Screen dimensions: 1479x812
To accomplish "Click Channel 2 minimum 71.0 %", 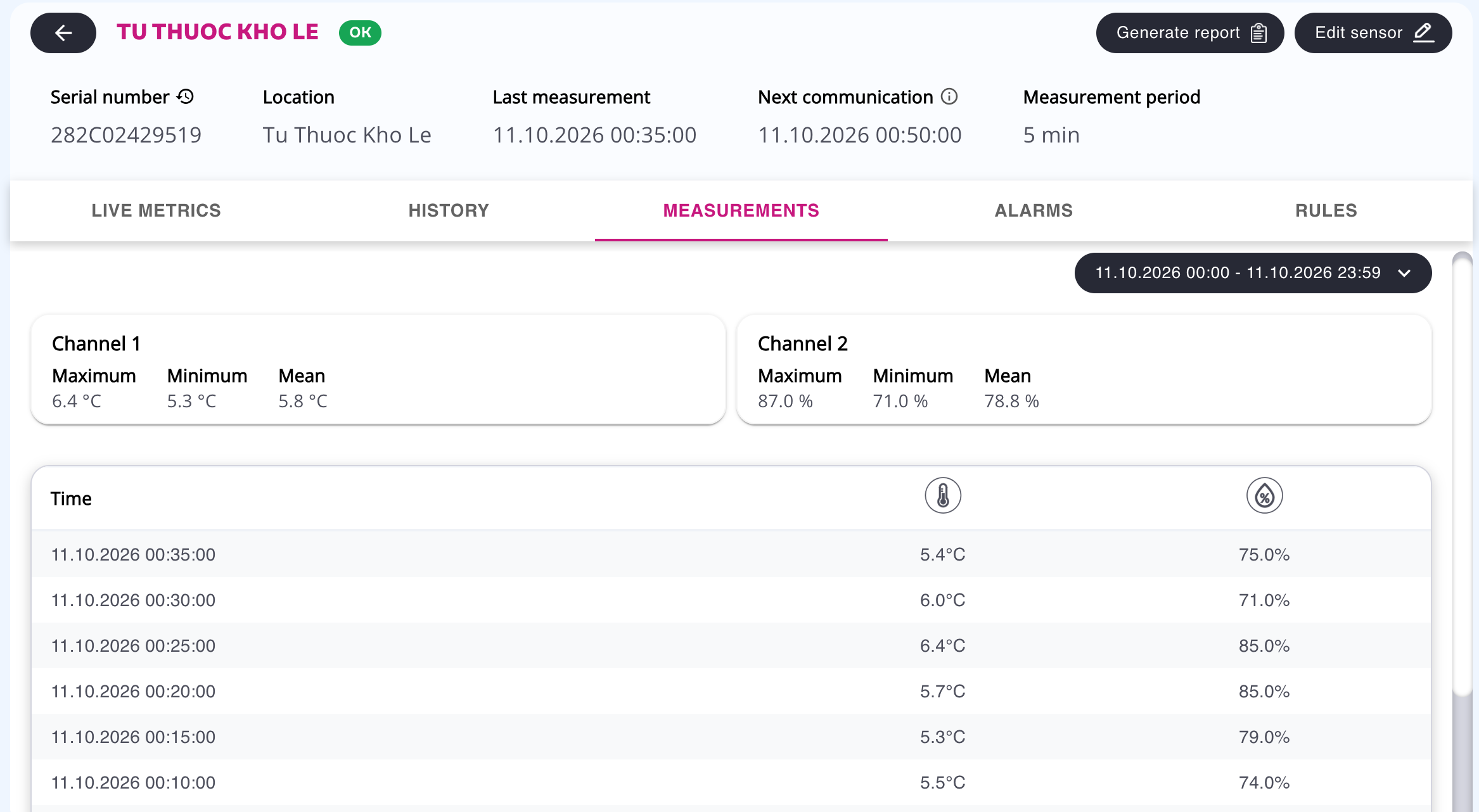I will [x=900, y=401].
